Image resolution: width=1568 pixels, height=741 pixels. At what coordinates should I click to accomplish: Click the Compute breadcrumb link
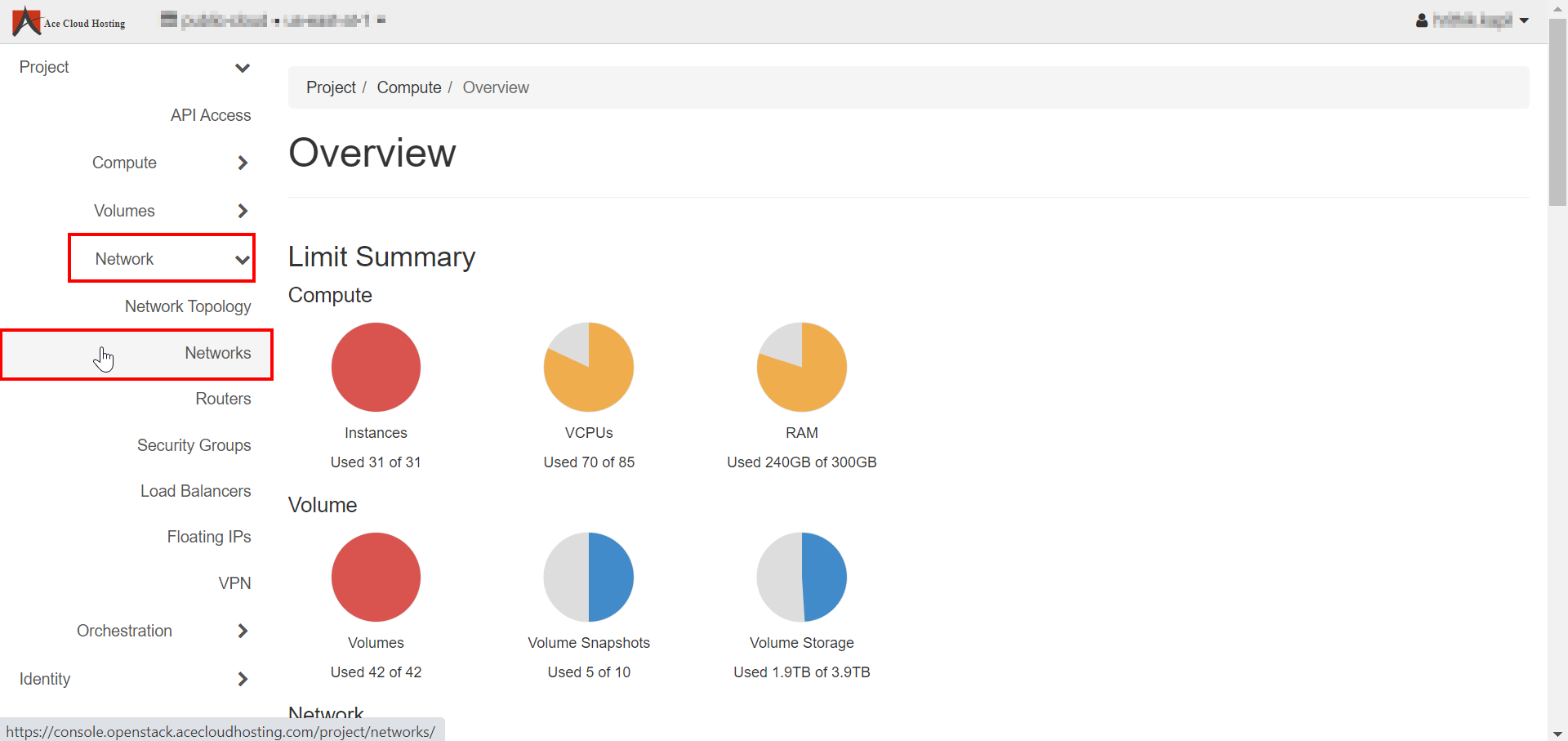pyautogui.click(x=408, y=87)
